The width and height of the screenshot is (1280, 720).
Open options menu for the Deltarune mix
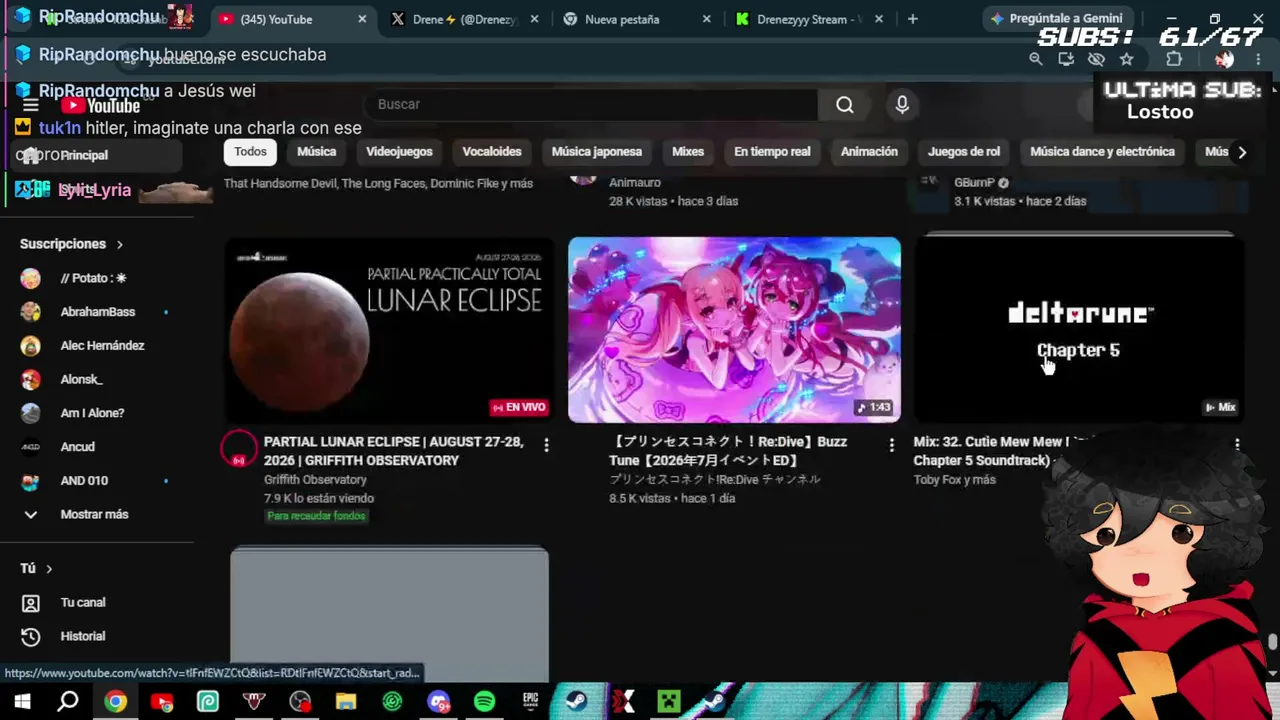[x=1237, y=444]
